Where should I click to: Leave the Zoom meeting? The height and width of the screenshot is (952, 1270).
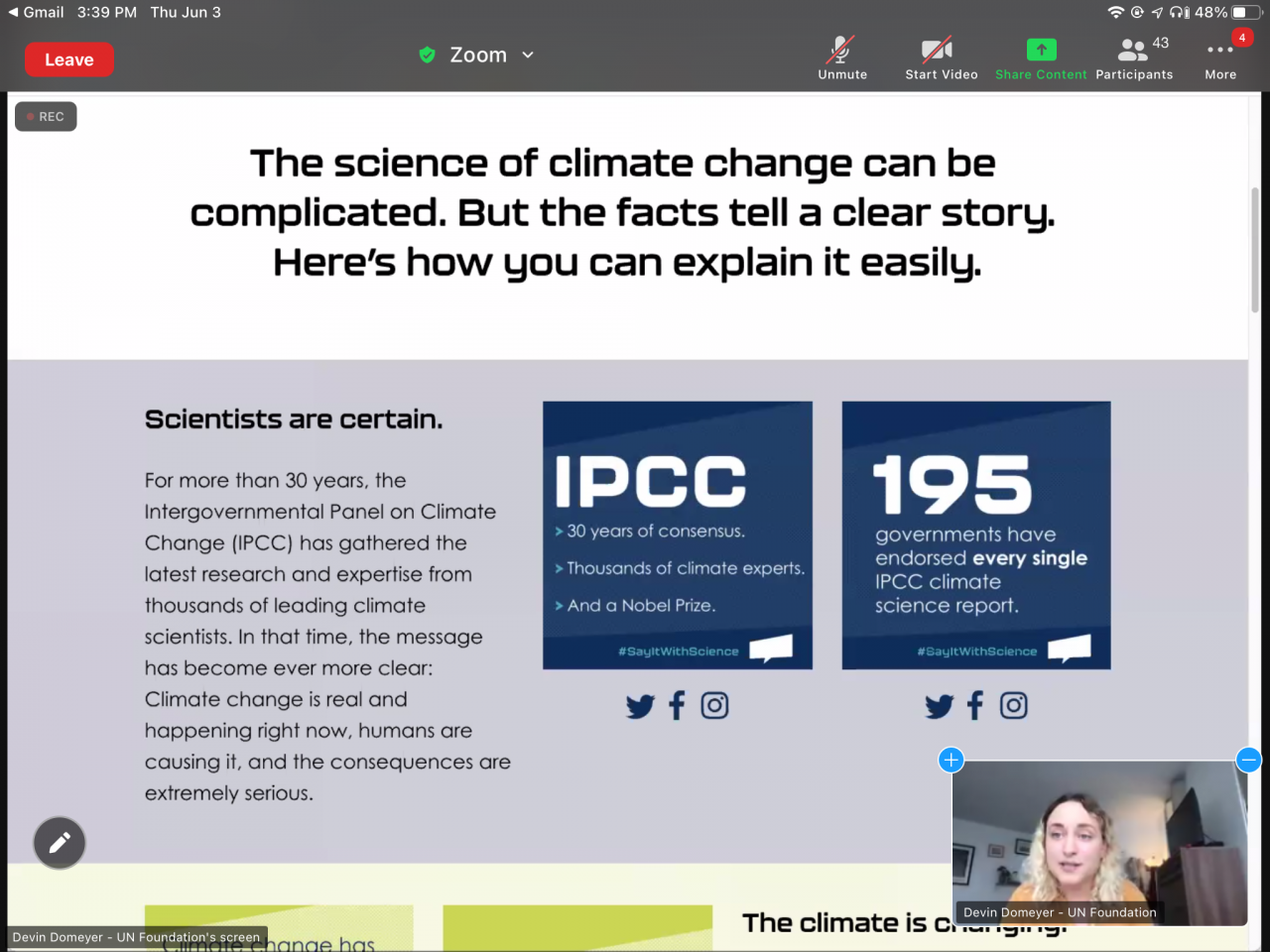(x=69, y=59)
